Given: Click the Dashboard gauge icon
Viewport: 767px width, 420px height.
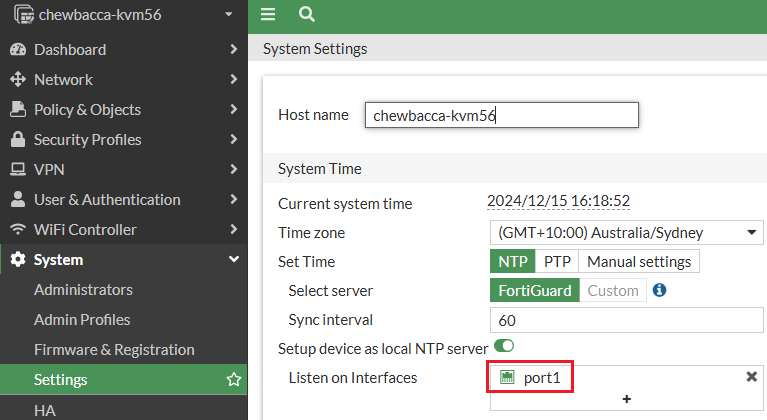Looking at the screenshot, I should (x=17, y=50).
